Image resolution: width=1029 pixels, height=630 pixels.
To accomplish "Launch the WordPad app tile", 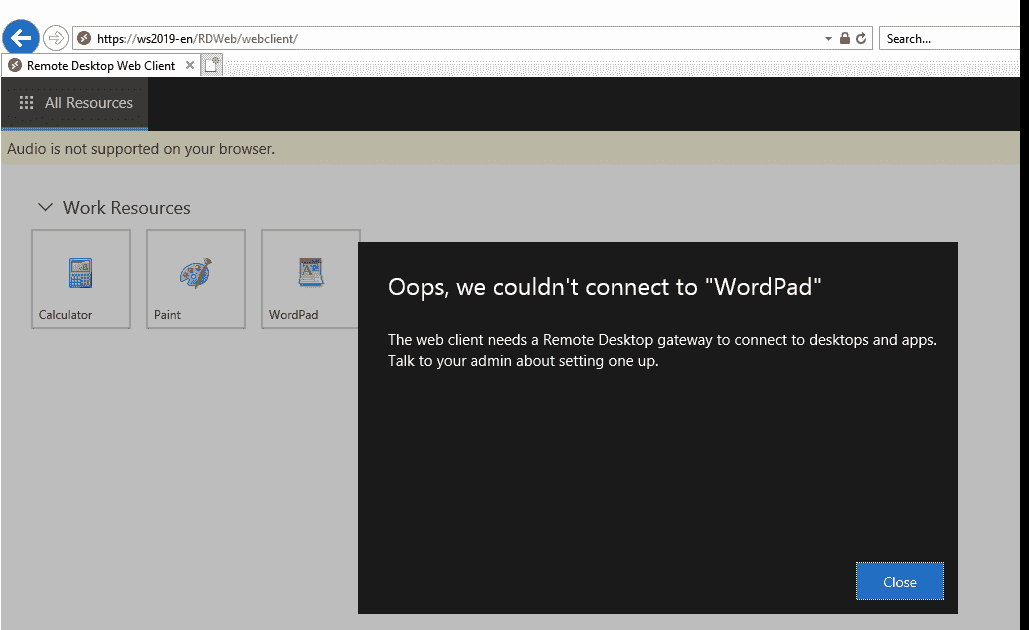I will coord(310,279).
